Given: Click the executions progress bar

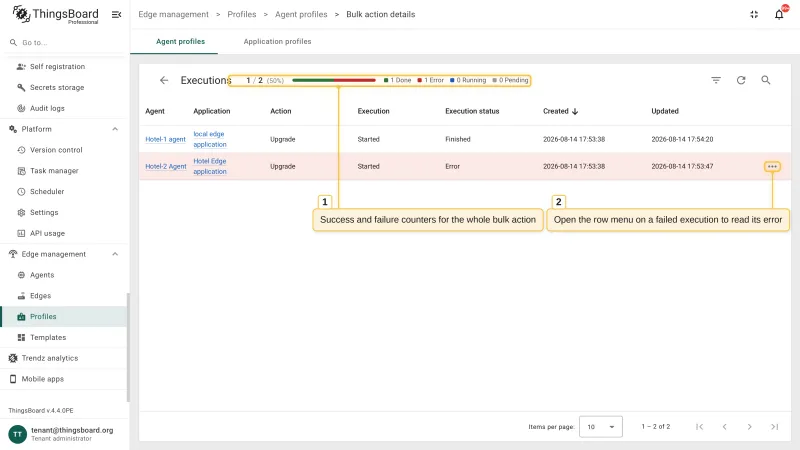Looking at the screenshot, I should point(334,80).
